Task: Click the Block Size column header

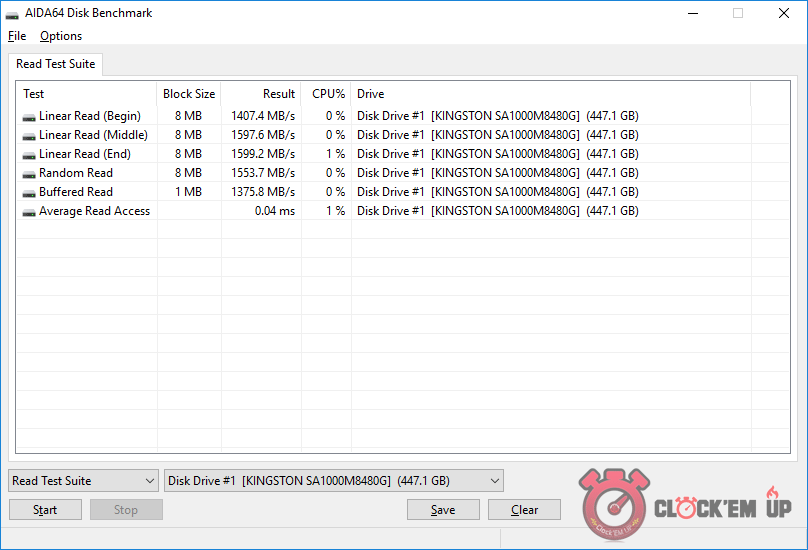Action: click(x=189, y=94)
